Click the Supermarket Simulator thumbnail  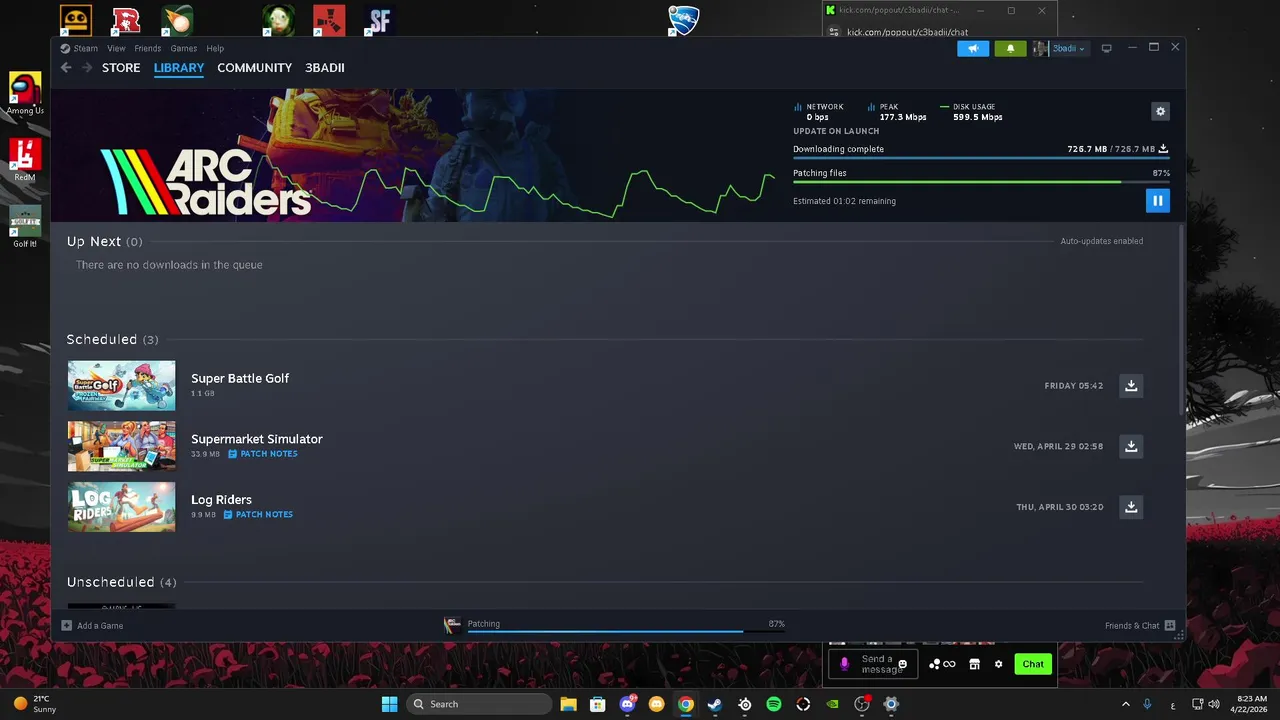(121, 446)
